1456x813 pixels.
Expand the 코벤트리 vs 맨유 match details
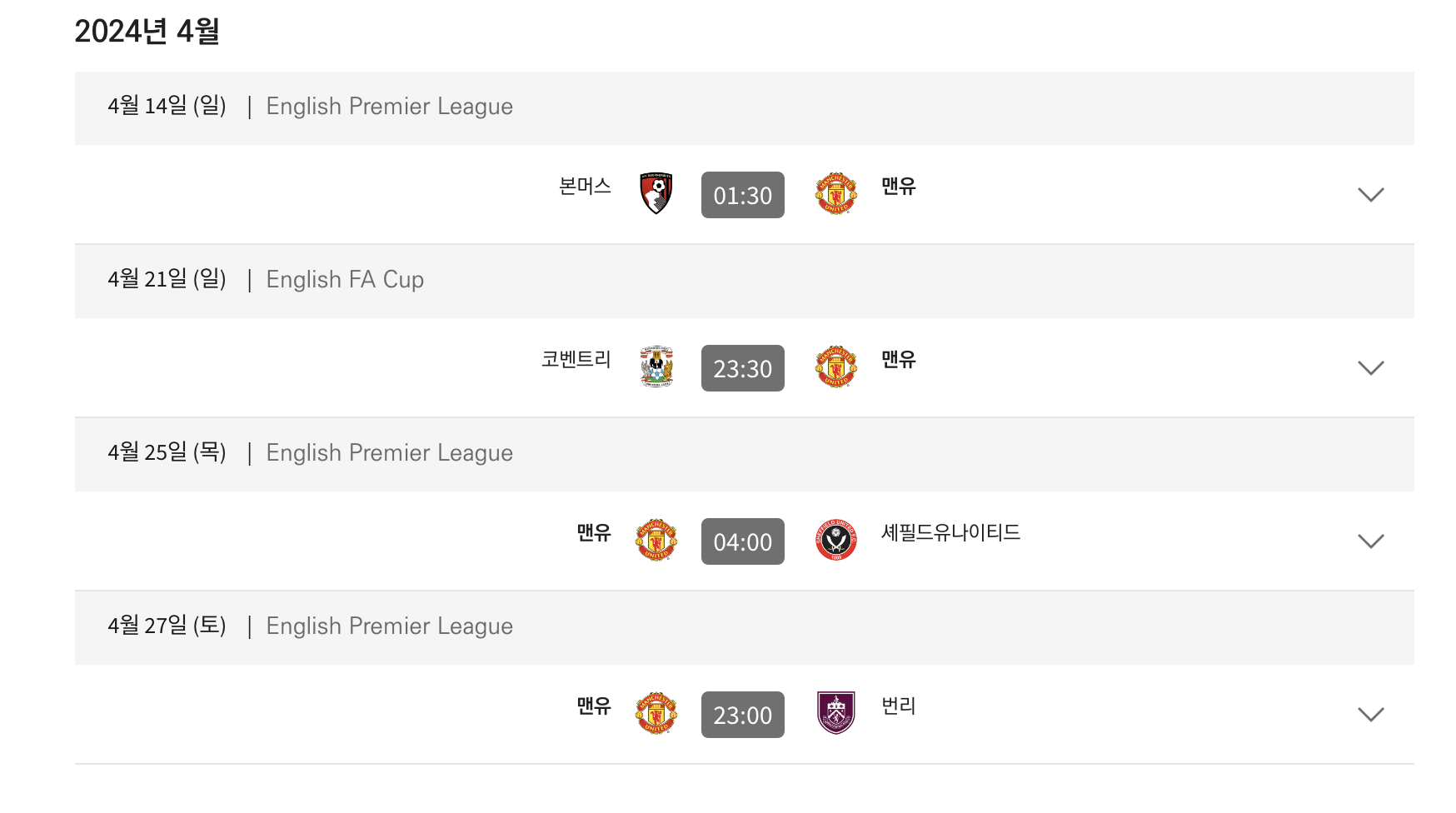point(1370,368)
